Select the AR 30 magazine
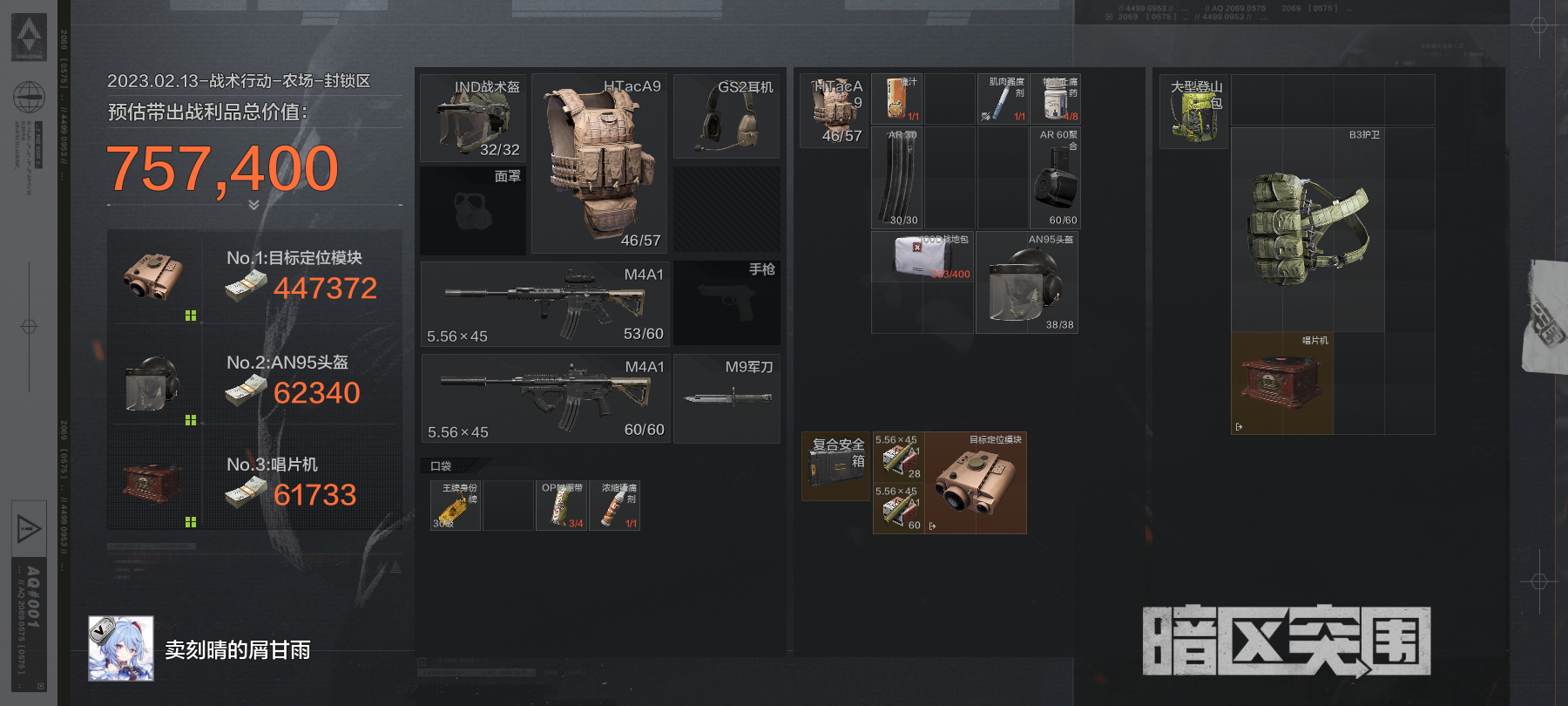The image size is (1568, 706). click(x=897, y=178)
